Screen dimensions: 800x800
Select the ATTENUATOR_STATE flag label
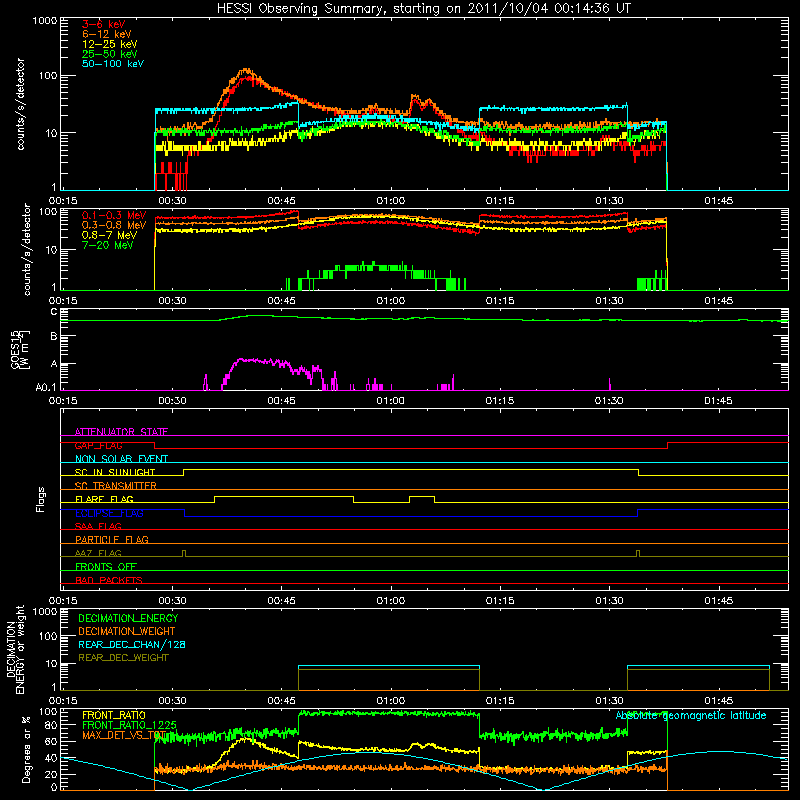point(121,432)
